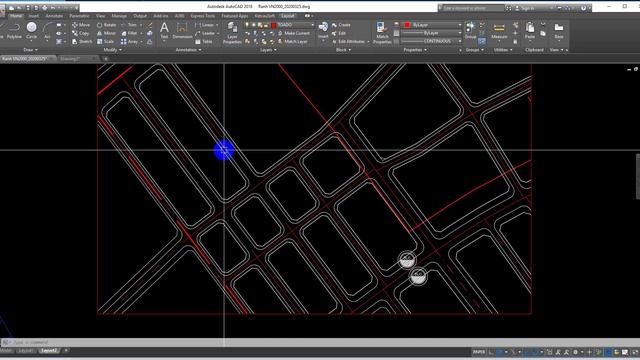This screenshot has height=360, width=640.
Task: Click the Copy Clip icon in Clipboard panel
Action: tap(543, 33)
